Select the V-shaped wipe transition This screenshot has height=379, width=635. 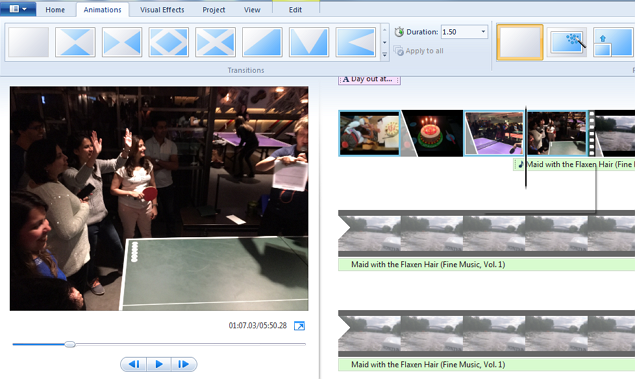pyautogui.click(x=309, y=42)
